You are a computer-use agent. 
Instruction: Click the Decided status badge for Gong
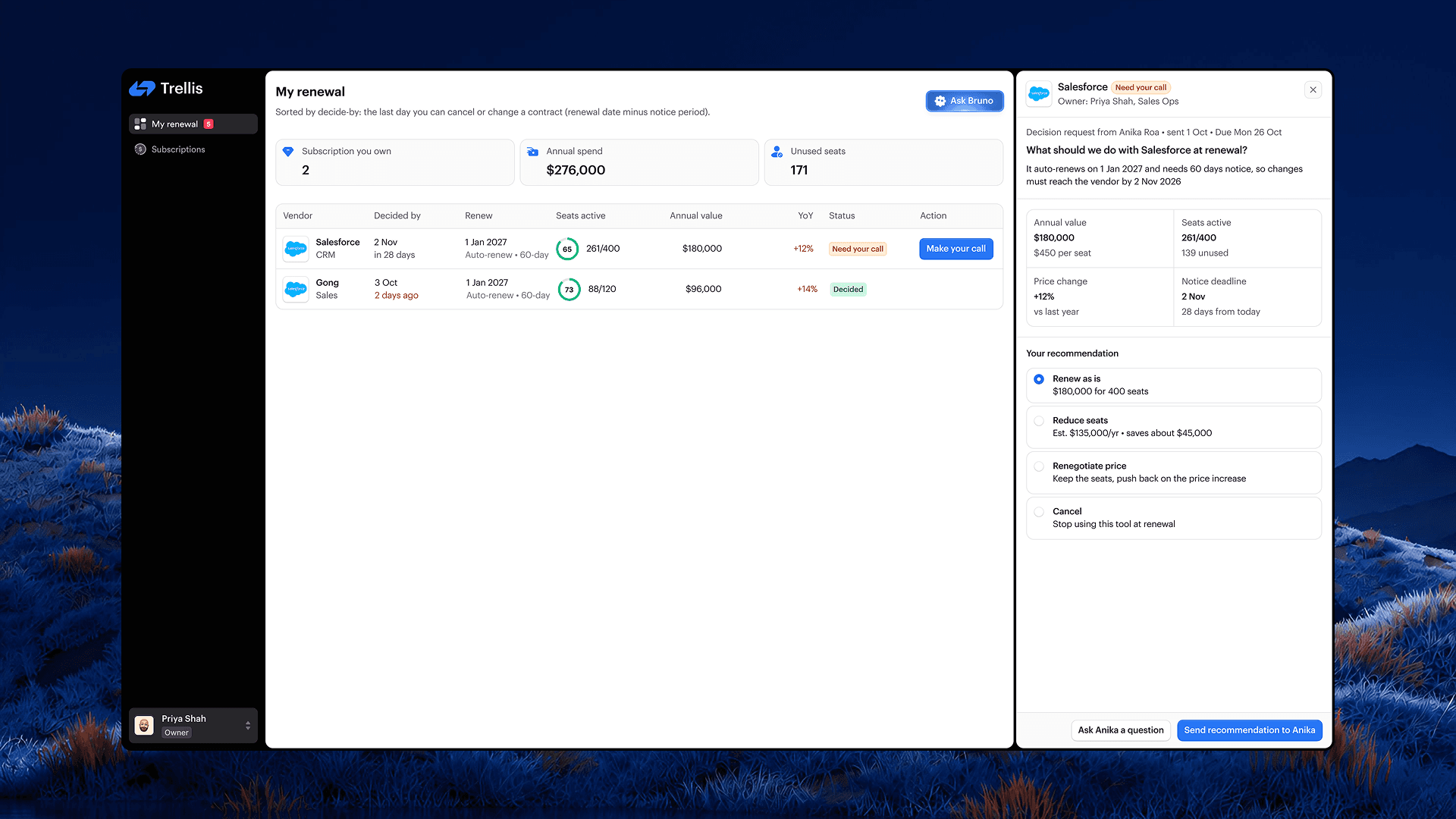pyautogui.click(x=848, y=290)
